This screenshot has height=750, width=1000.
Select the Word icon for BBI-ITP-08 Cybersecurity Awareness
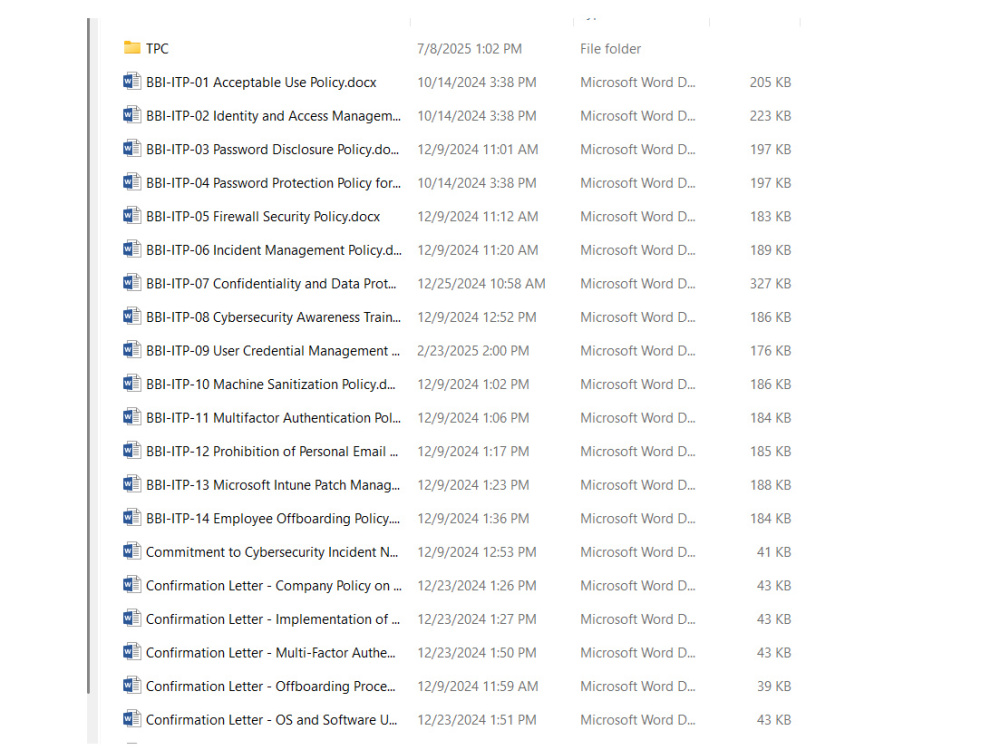pos(132,317)
